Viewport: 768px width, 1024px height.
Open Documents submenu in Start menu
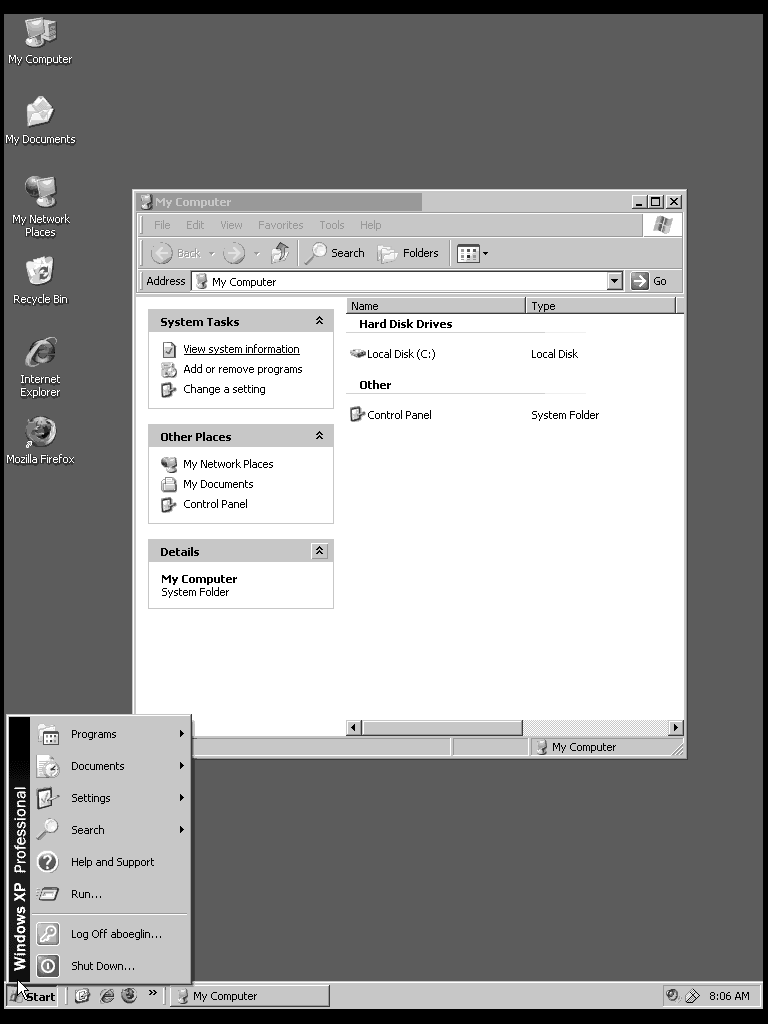pos(111,766)
